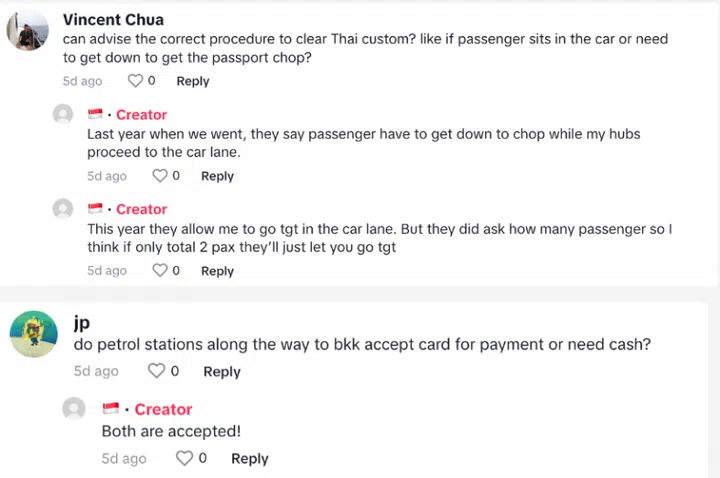
Task: Open jp's username link
Action: 82,323
